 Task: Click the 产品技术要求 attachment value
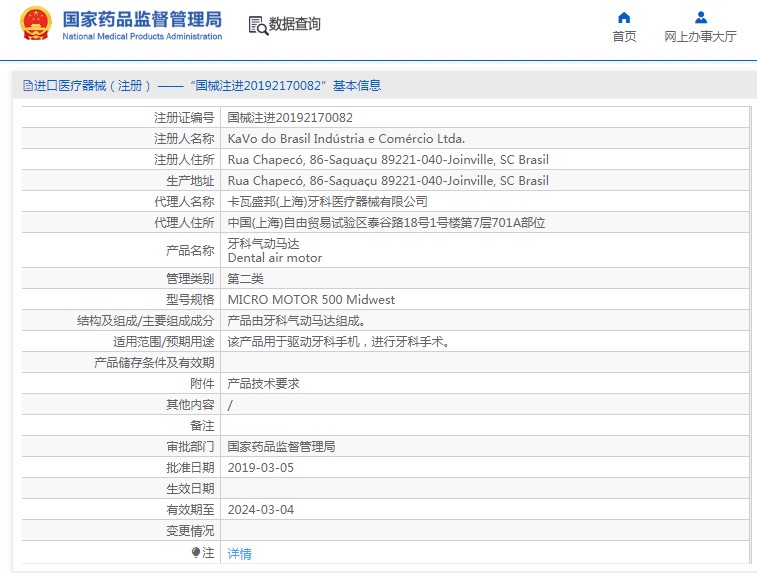(264, 384)
